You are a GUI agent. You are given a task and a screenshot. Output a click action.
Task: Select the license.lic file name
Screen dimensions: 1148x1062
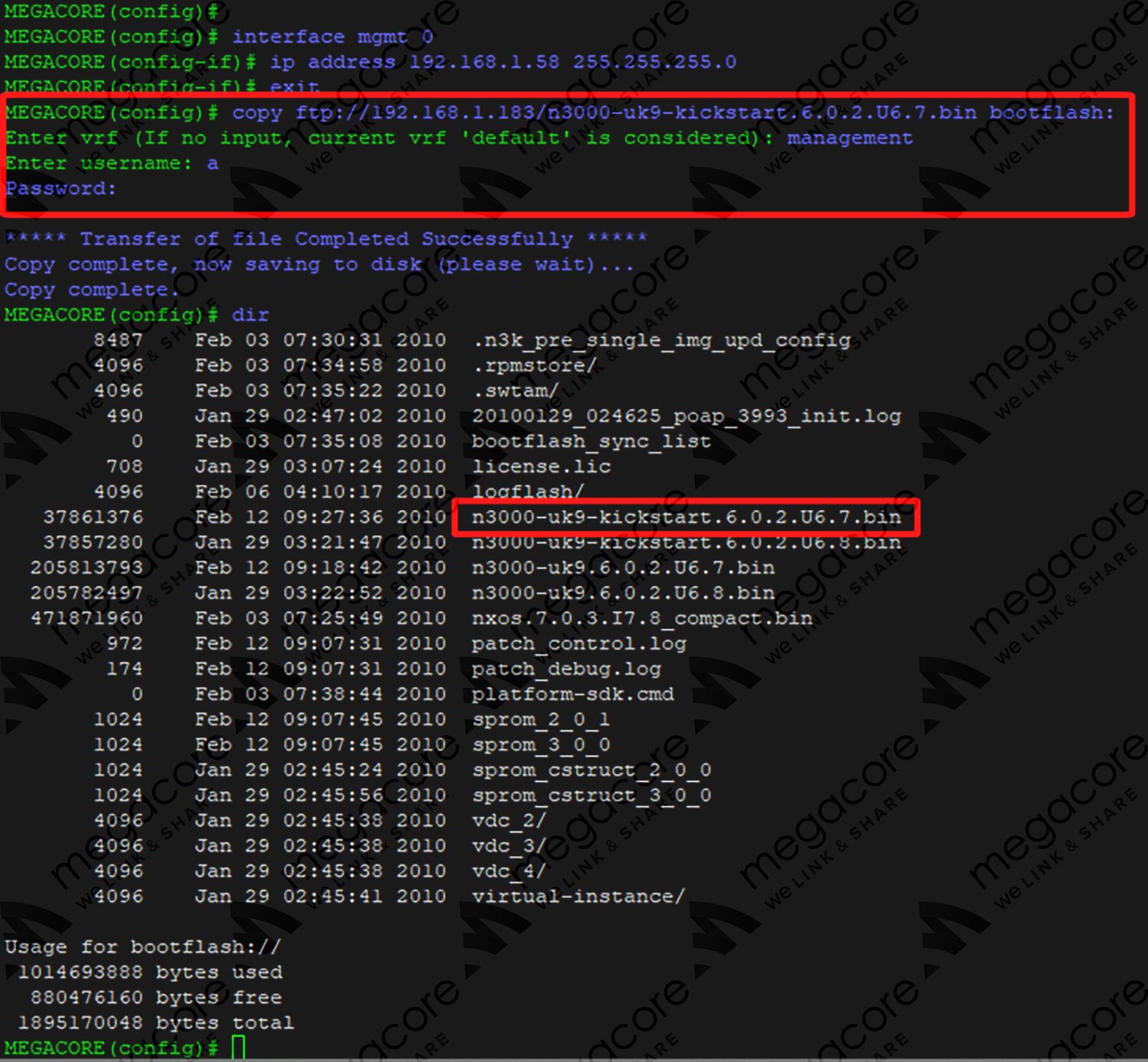[x=542, y=466]
